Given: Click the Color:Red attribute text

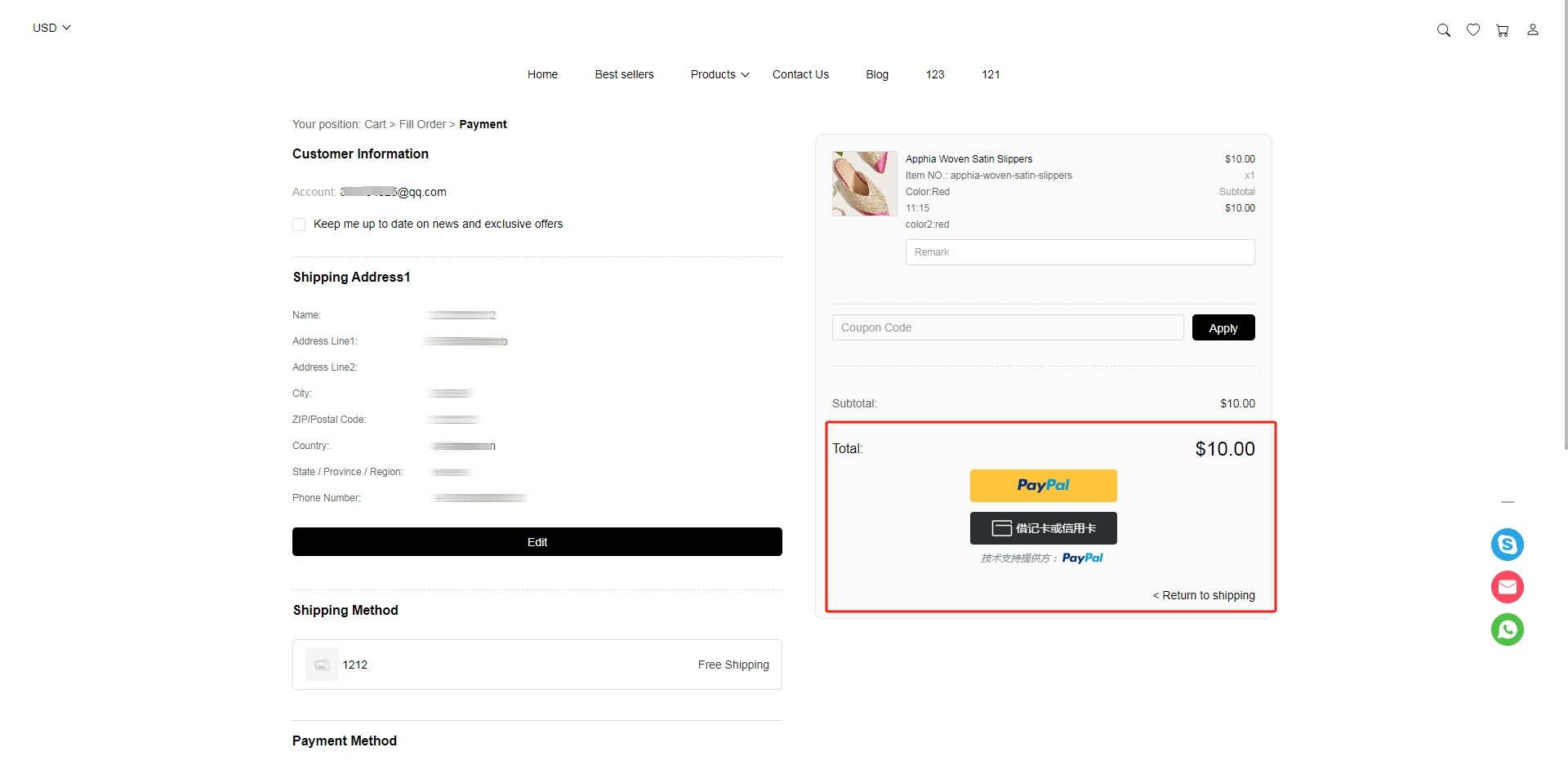Looking at the screenshot, I should pos(928,192).
